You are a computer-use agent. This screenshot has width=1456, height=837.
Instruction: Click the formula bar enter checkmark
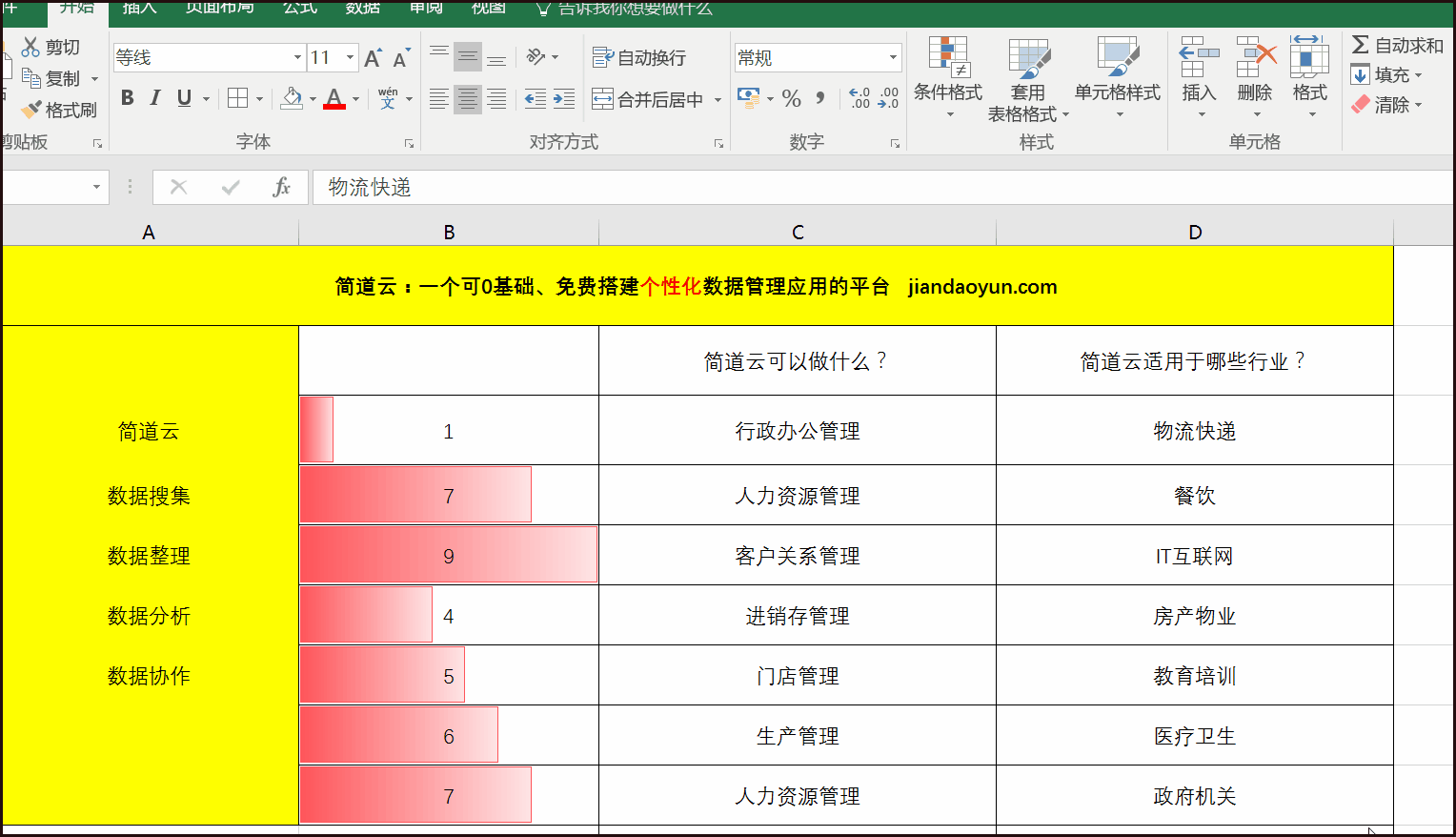point(230,187)
